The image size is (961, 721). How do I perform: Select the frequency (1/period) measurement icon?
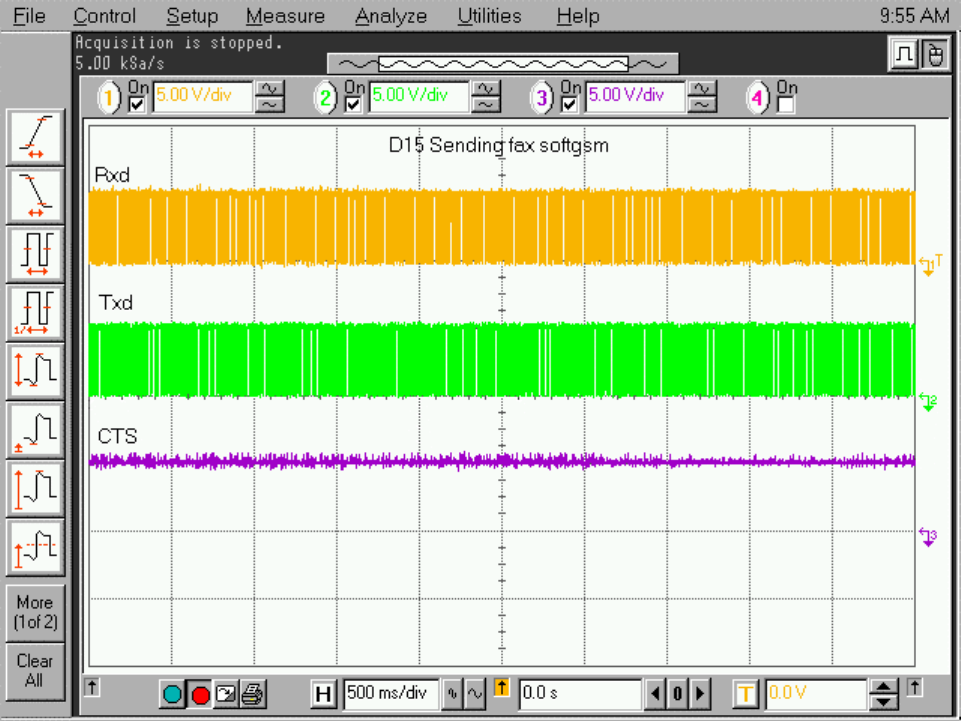click(36, 313)
